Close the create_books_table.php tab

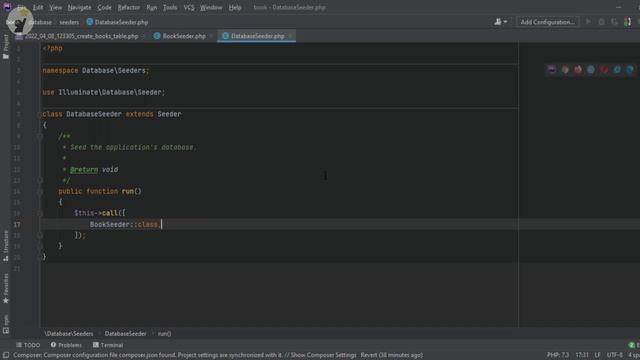click(144, 36)
